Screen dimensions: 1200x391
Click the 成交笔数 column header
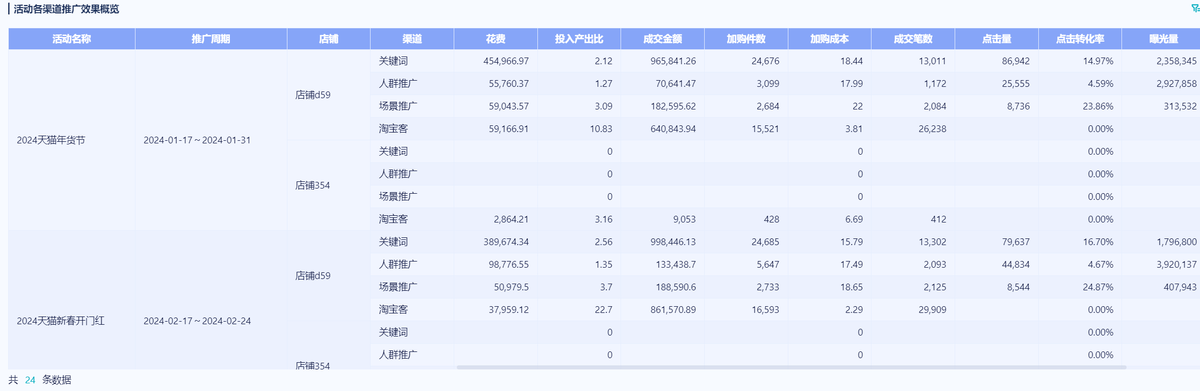(x=912, y=39)
